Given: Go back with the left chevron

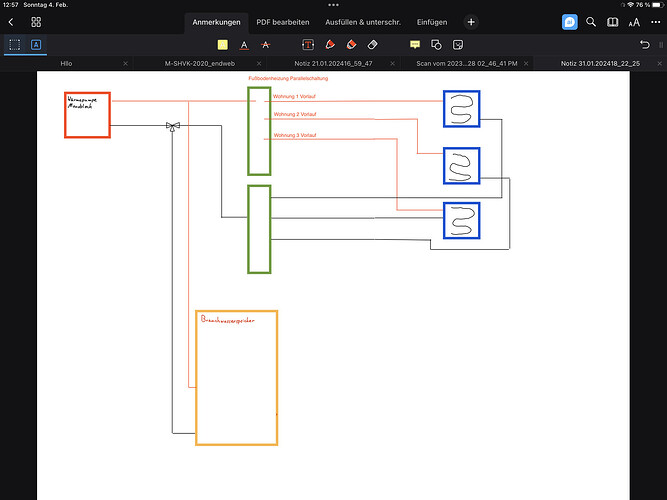Looking at the screenshot, I should [10, 21].
